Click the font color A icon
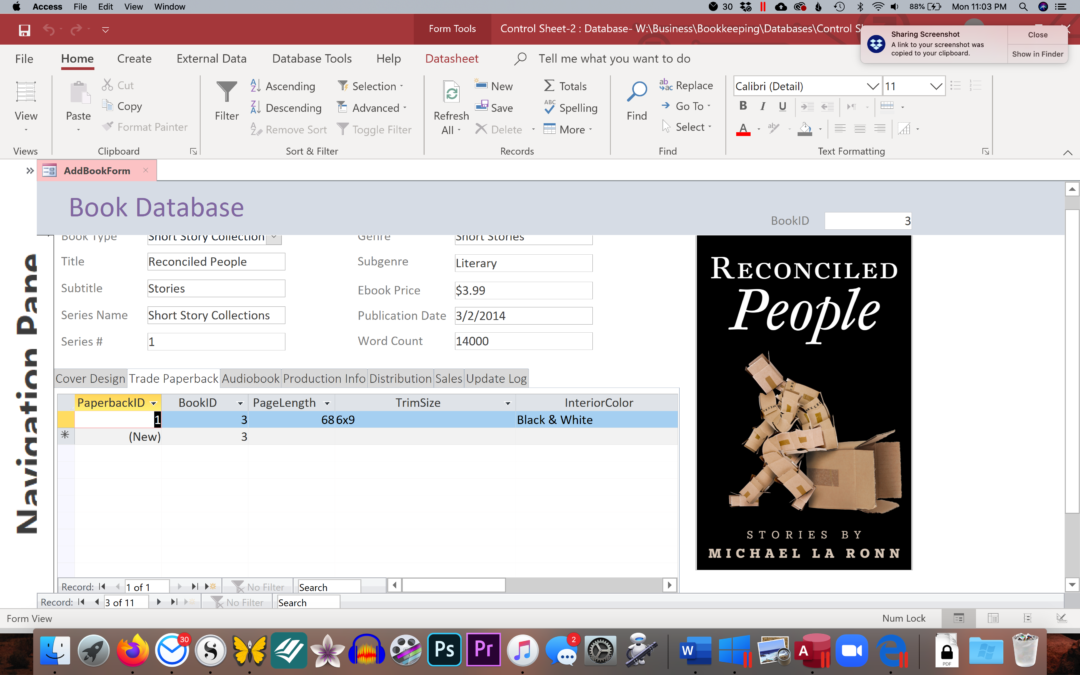 [743, 129]
